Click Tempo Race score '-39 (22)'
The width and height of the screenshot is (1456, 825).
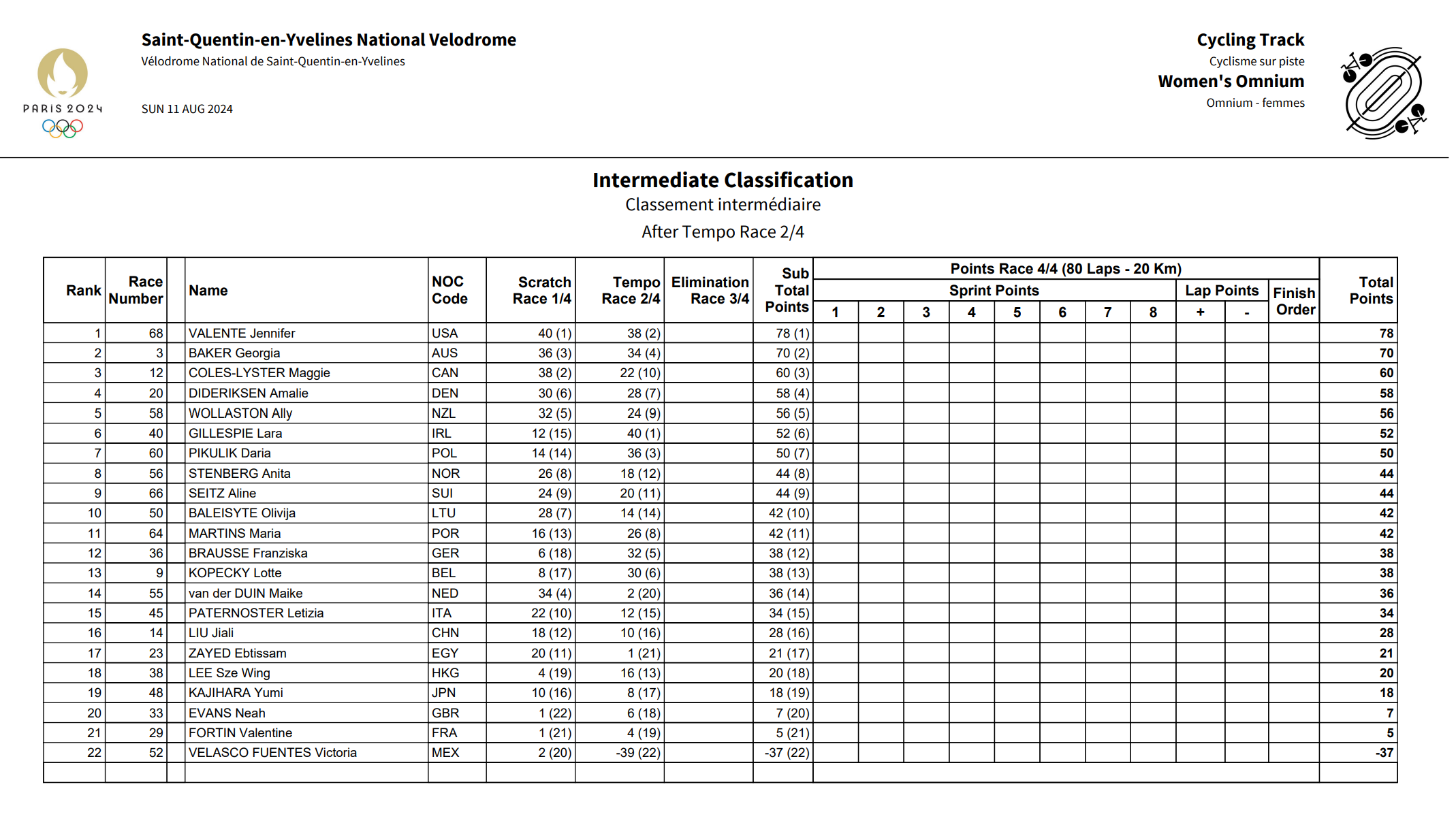[x=638, y=753]
